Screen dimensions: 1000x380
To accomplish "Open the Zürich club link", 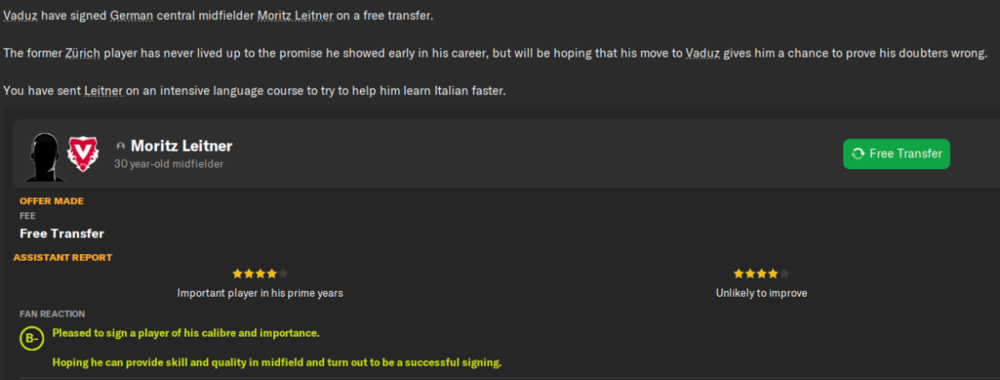I will [82, 53].
